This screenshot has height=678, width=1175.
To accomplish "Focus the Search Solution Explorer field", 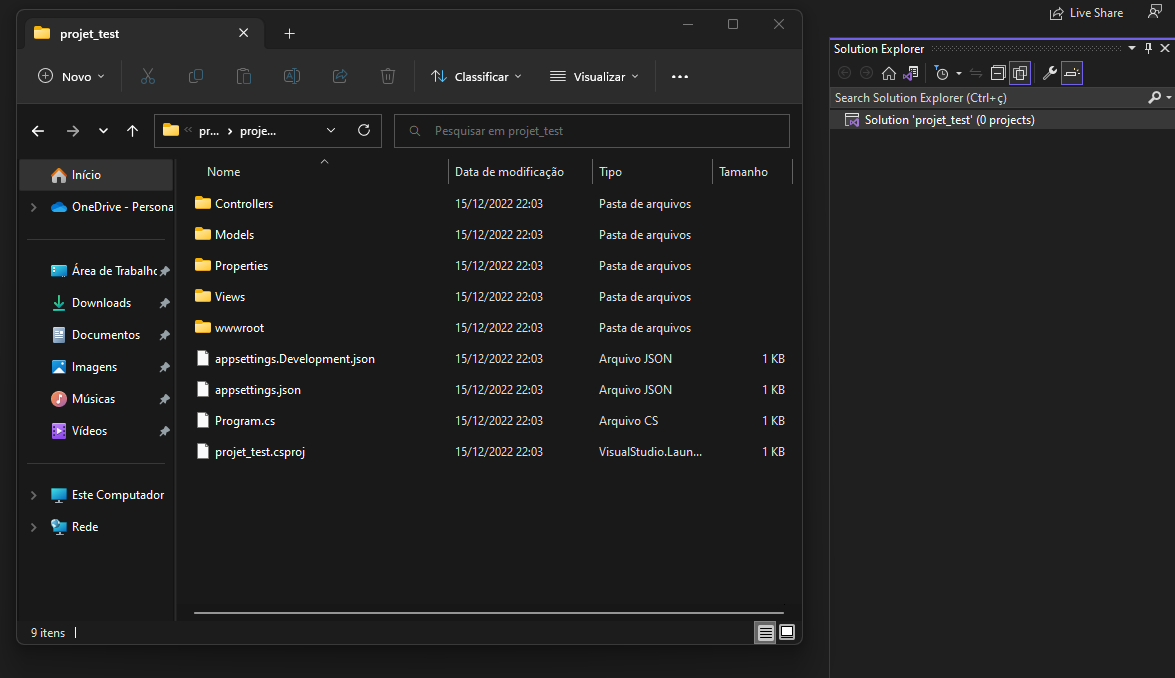I will 988,97.
